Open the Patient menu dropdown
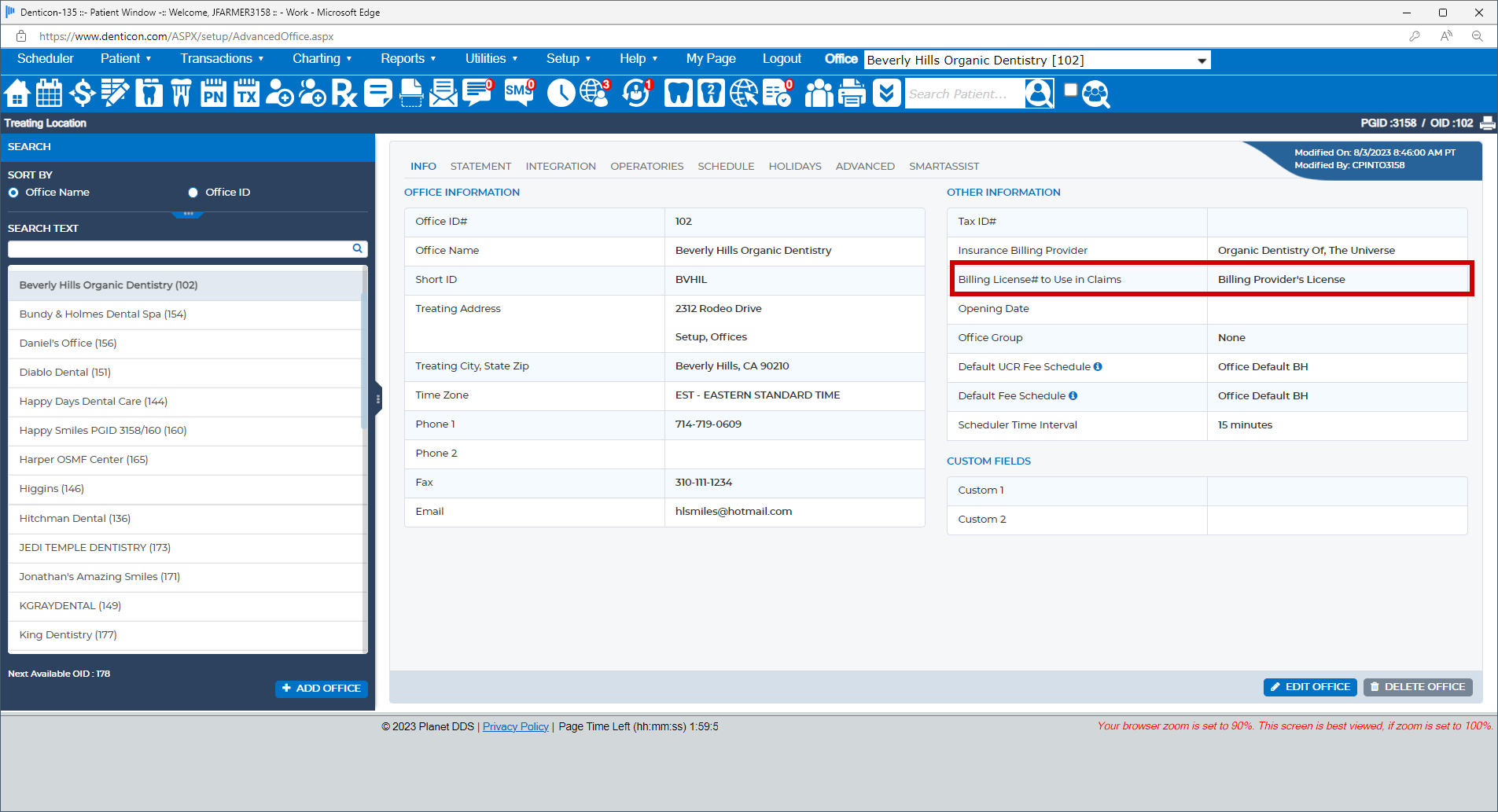The width and height of the screenshot is (1498, 812). (126, 59)
